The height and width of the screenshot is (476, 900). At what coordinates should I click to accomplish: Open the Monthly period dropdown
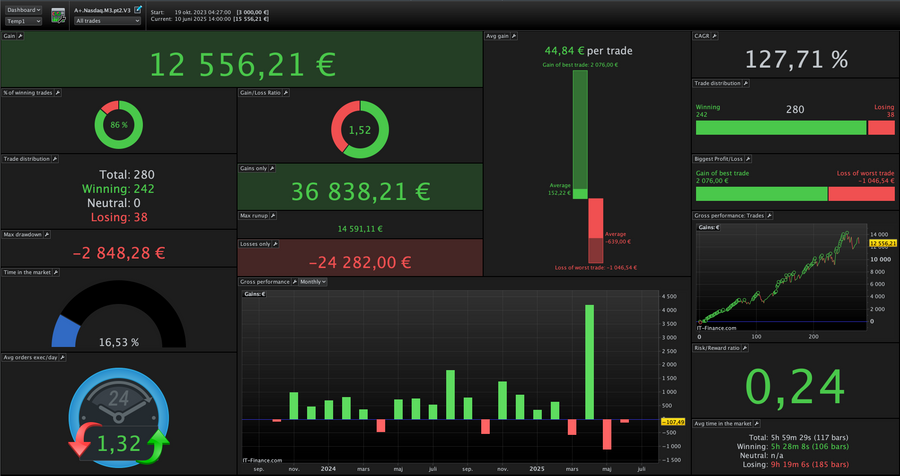pyautogui.click(x=313, y=282)
